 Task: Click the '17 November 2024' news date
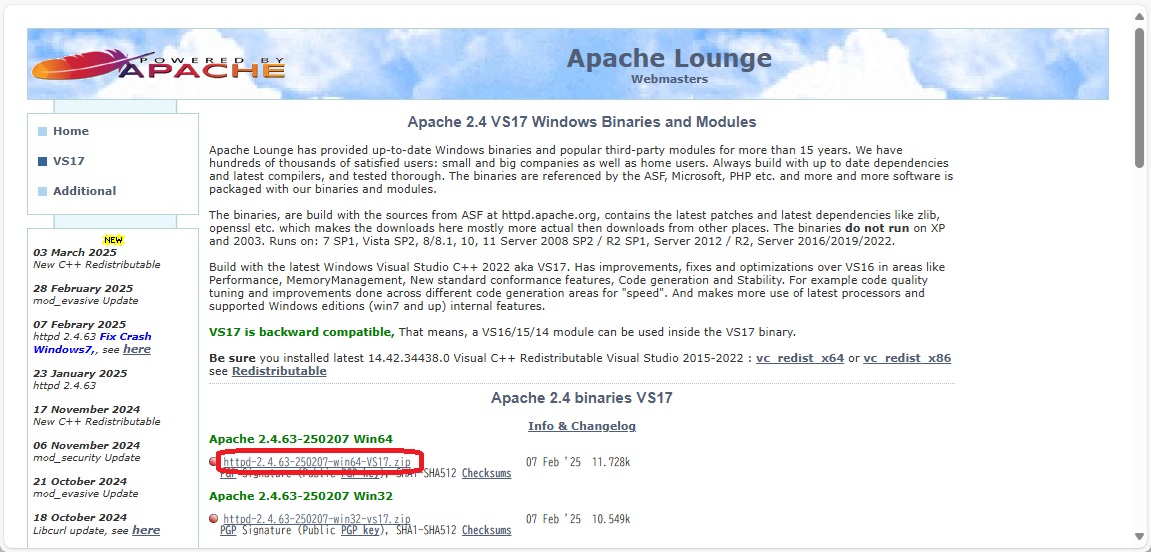(x=87, y=410)
